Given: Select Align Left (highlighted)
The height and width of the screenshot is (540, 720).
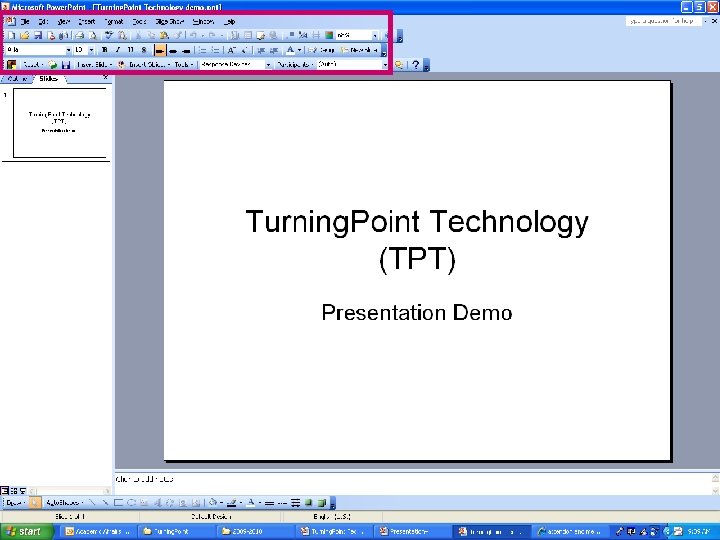Looking at the screenshot, I should [x=160, y=50].
